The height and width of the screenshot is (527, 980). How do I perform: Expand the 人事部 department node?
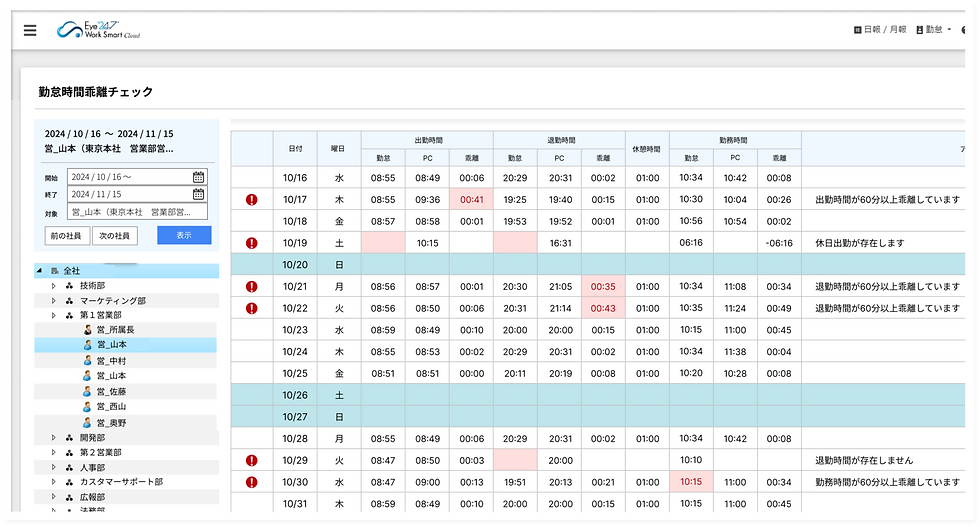[54, 467]
